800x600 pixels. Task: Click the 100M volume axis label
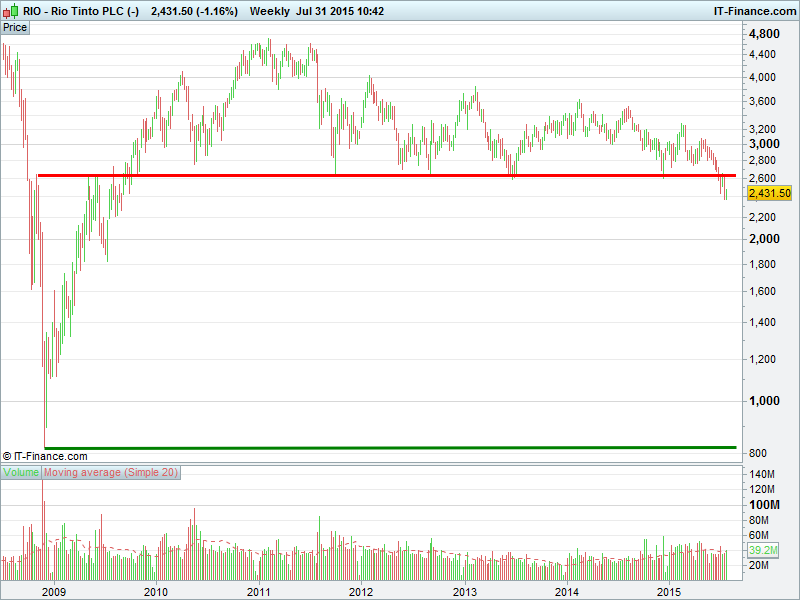click(x=764, y=505)
